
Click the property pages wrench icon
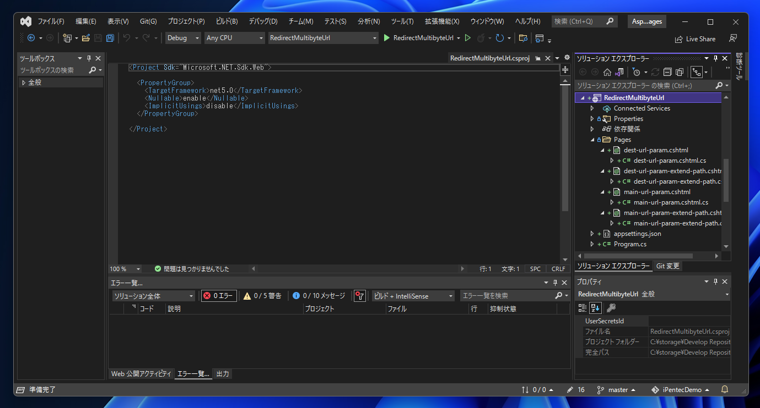coord(611,308)
